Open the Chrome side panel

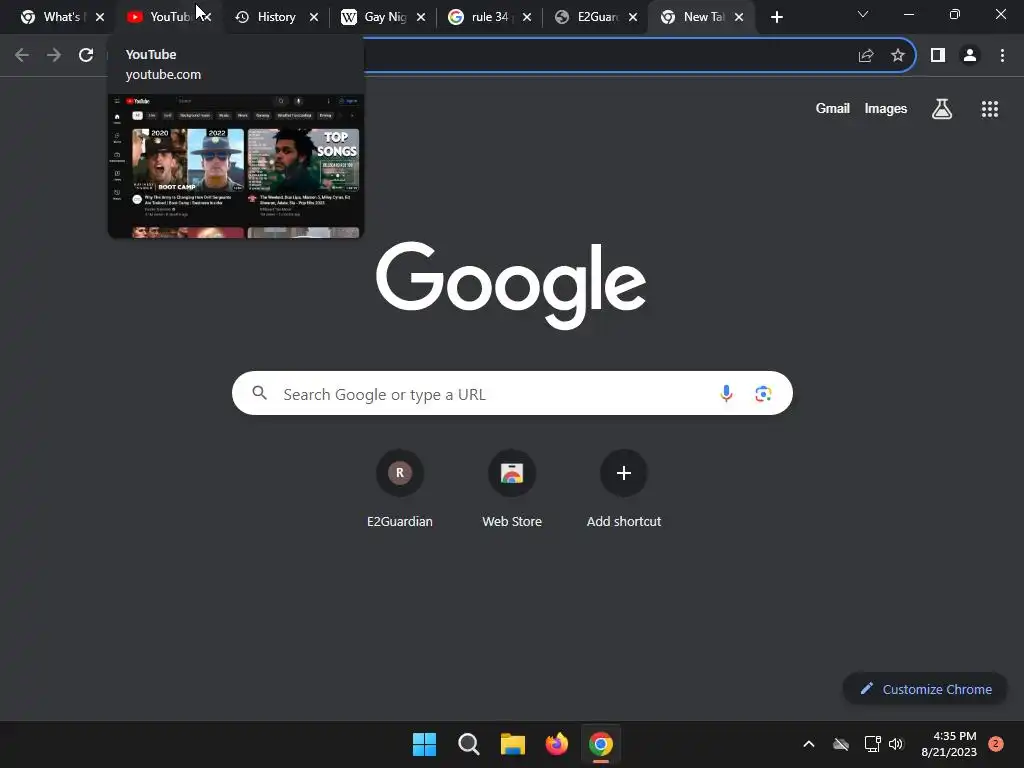[938, 56]
